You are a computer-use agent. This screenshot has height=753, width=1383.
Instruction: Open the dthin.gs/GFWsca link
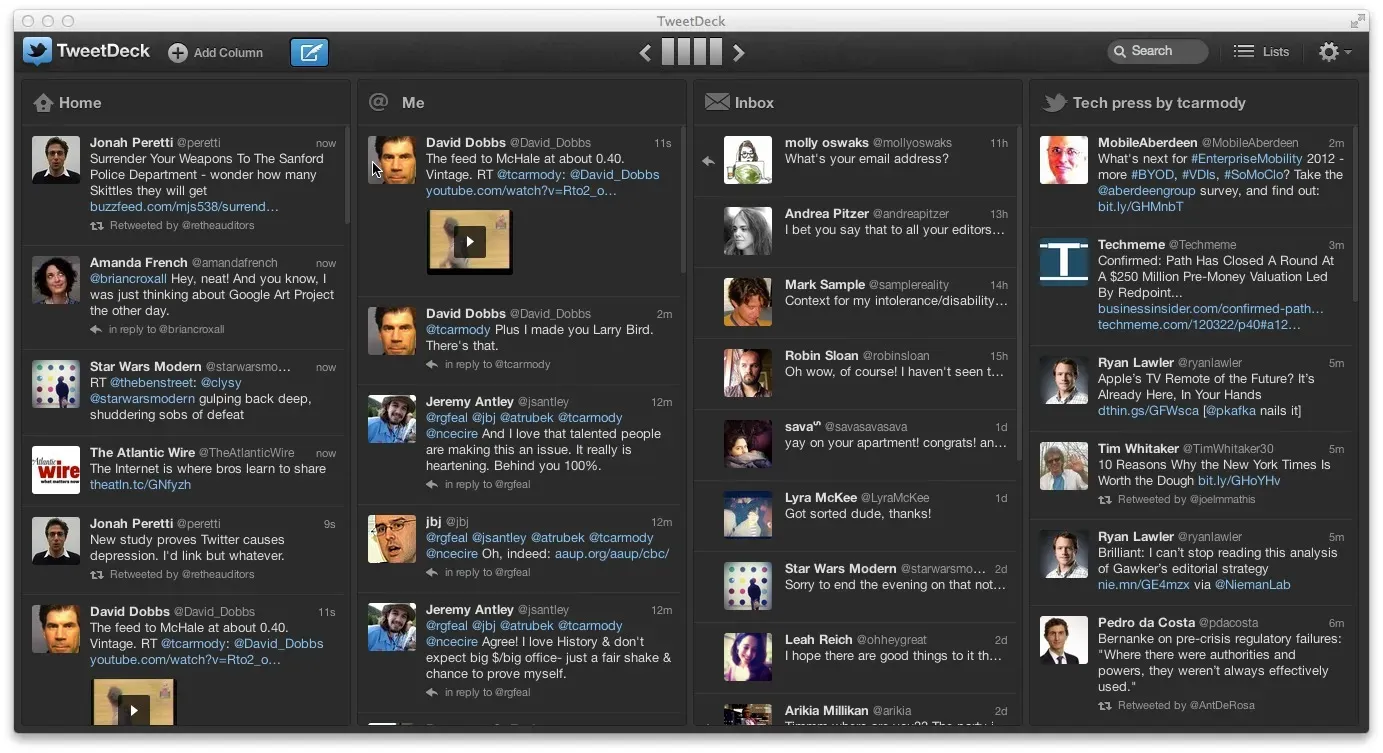point(1148,411)
